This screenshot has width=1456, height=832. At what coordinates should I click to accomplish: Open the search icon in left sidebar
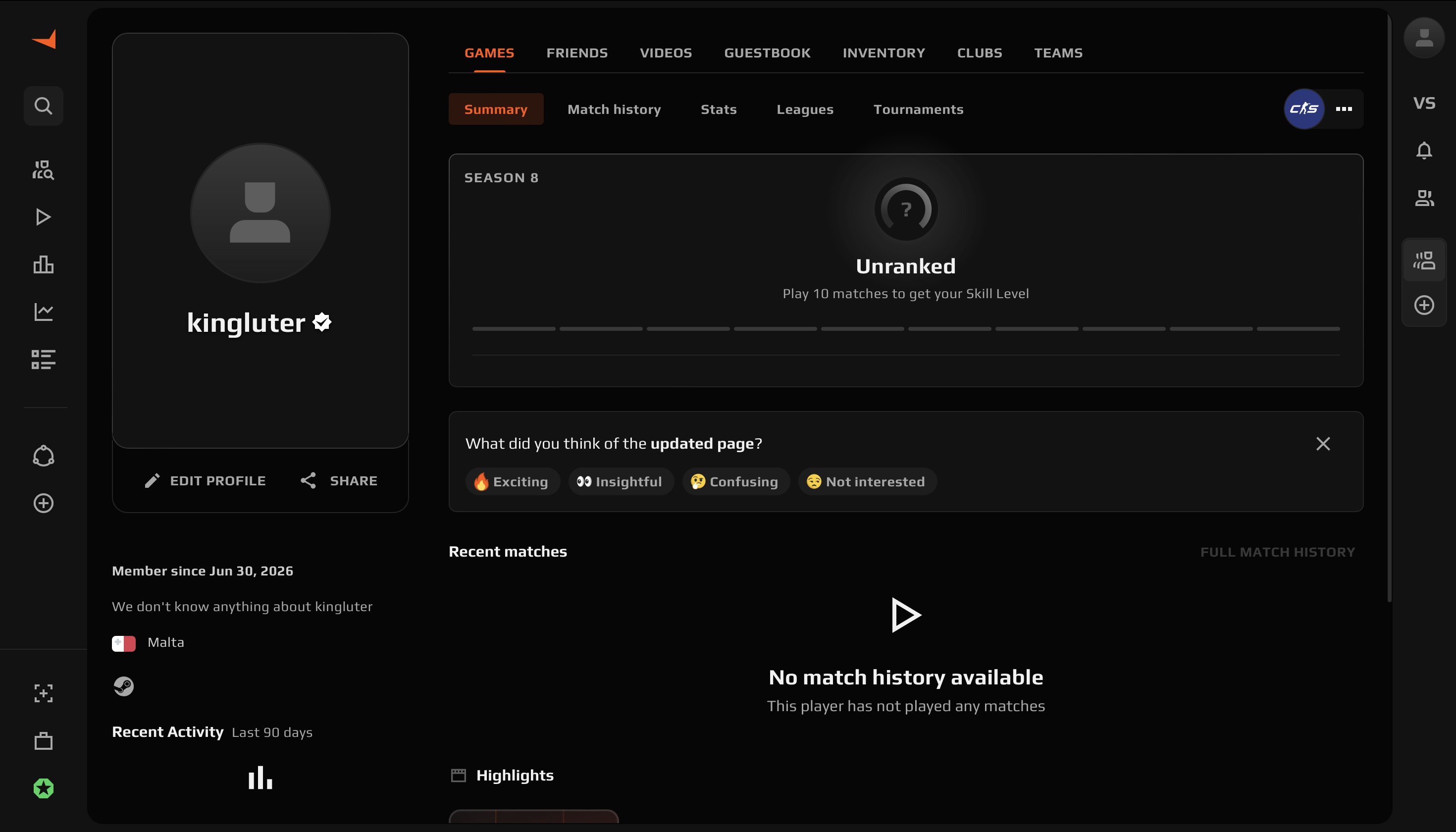[44, 105]
